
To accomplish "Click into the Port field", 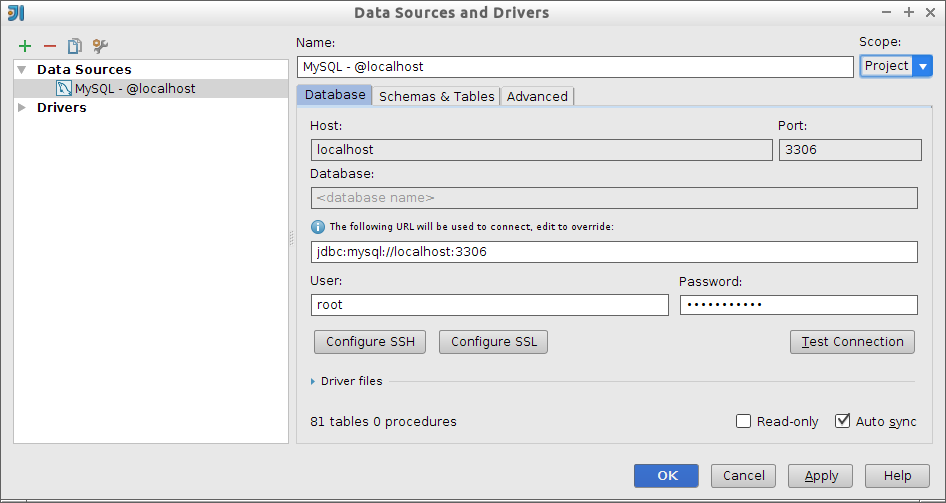I will [x=850, y=150].
